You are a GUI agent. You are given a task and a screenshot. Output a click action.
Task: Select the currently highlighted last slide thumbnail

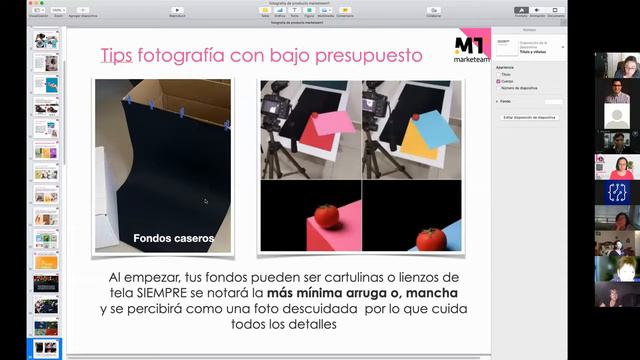tap(46, 348)
